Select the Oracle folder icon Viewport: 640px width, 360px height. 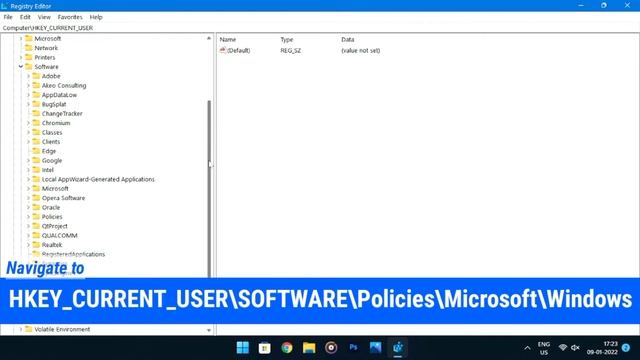click(36, 207)
